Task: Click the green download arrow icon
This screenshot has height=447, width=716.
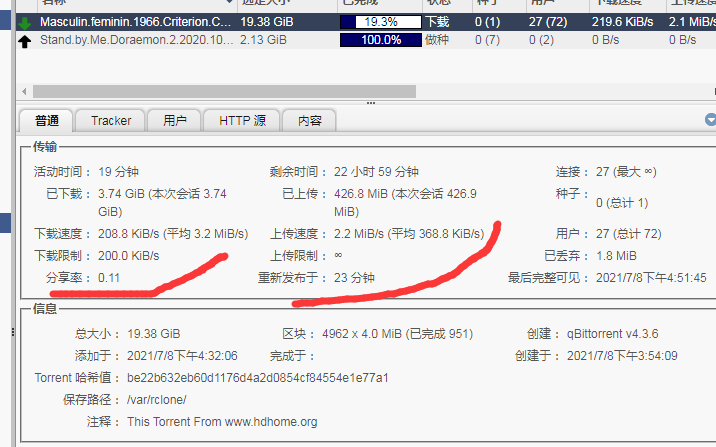Action: point(26,21)
